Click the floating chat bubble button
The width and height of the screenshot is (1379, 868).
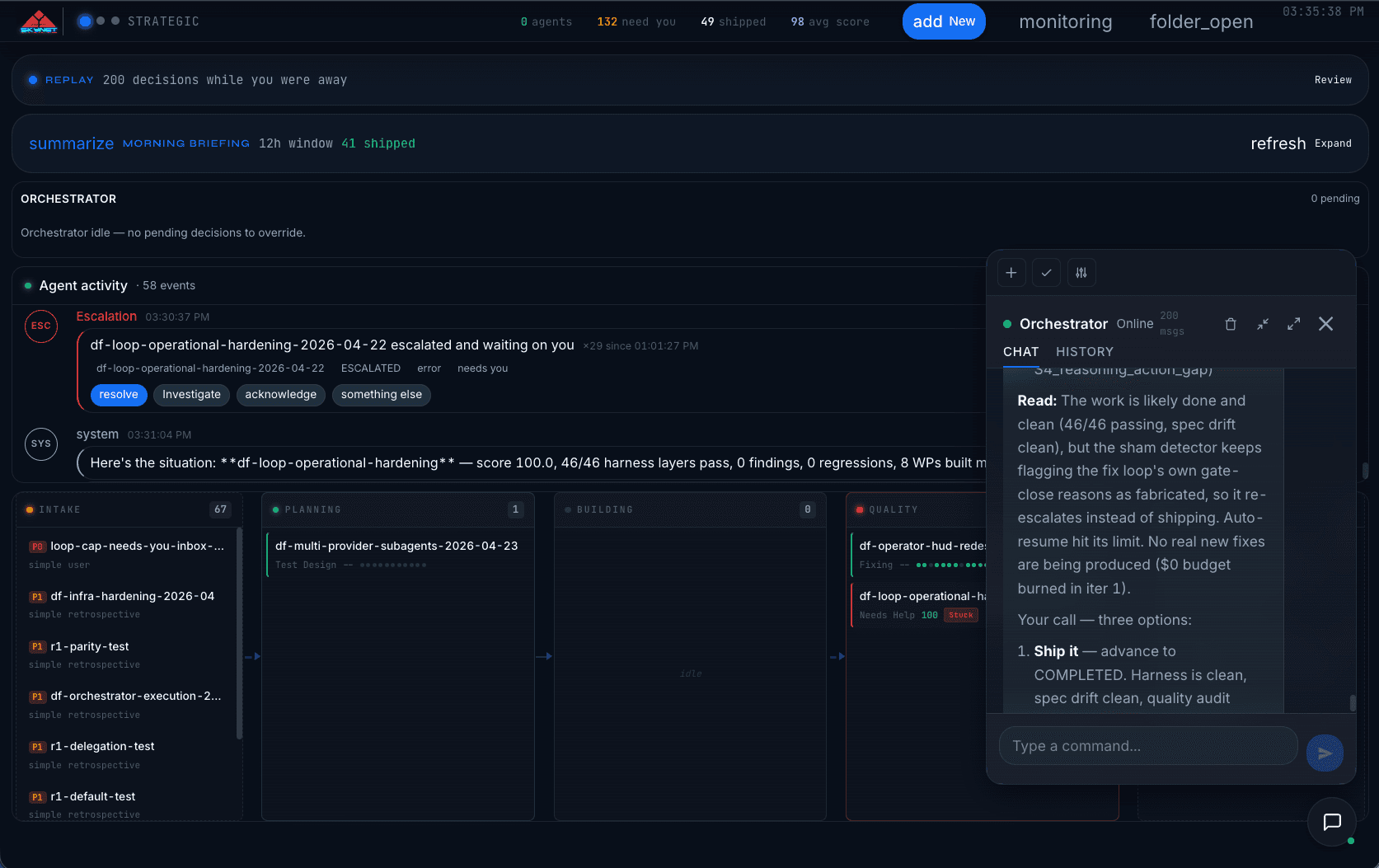pyautogui.click(x=1332, y=822)
